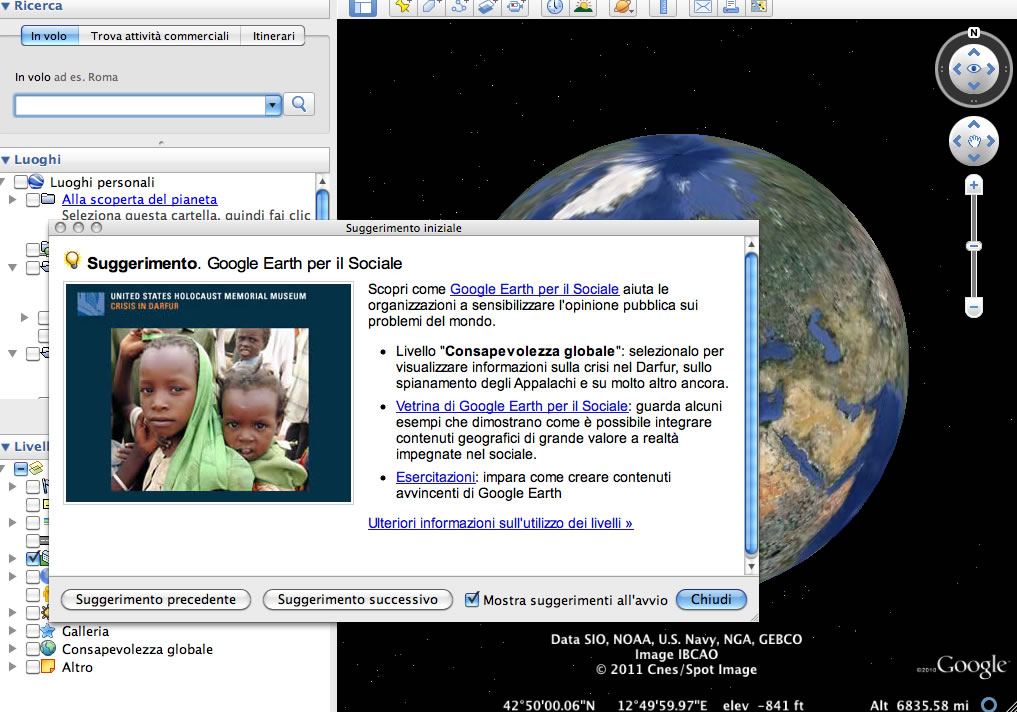The height and width of the screenshot is (712, 1017).
Task: Tick the Galleria layer checkbox
Action: pyautogui.click(x=33, y=631)
